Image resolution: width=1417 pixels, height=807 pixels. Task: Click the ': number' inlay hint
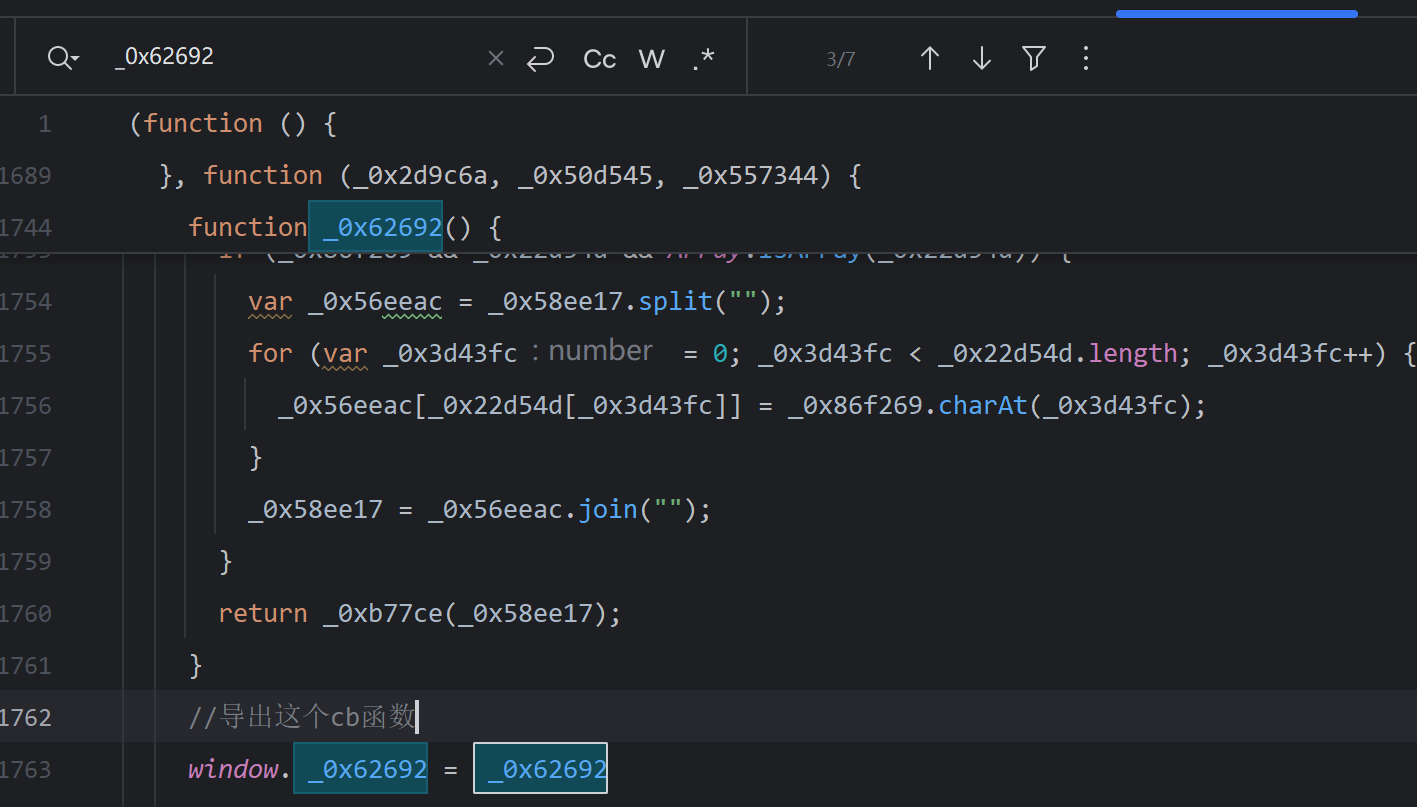point(591,351)
